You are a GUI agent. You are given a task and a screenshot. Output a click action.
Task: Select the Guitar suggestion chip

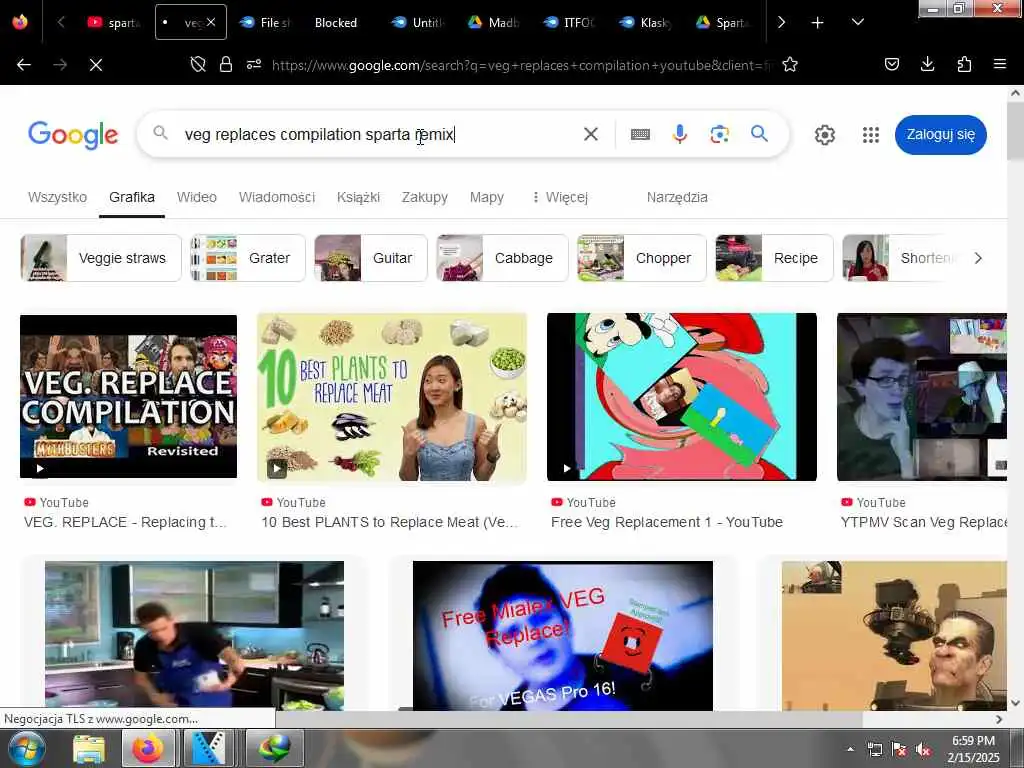coord(370,258)
